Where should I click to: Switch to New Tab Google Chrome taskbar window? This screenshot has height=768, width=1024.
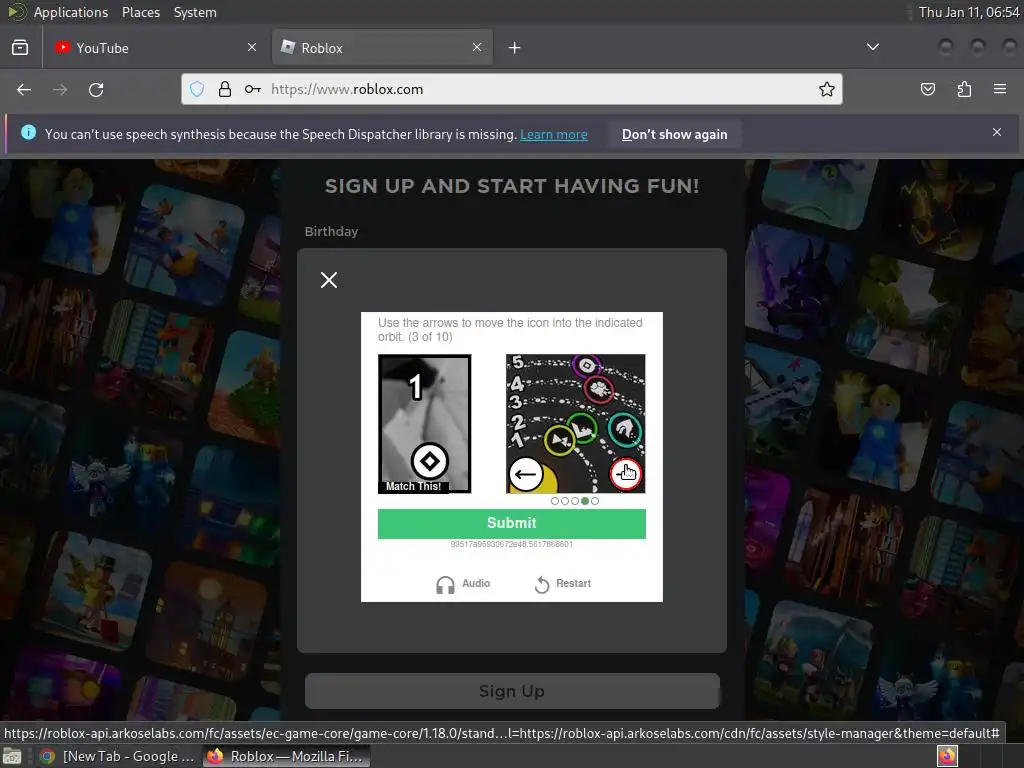(118, 756)
